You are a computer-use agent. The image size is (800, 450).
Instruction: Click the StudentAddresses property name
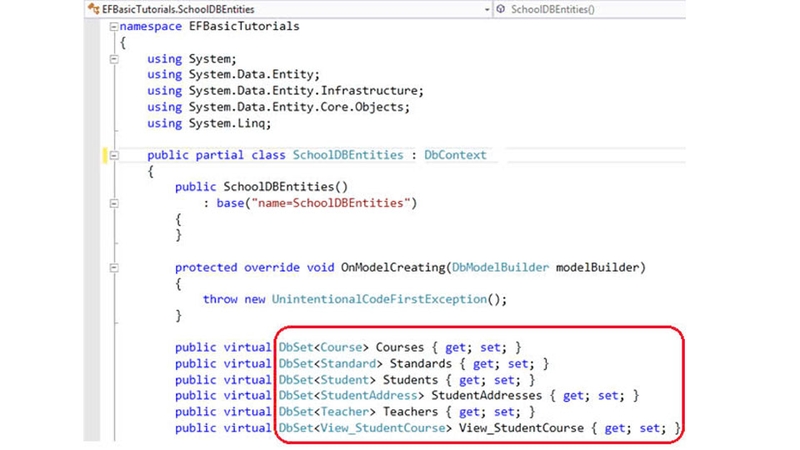point(486,395)
